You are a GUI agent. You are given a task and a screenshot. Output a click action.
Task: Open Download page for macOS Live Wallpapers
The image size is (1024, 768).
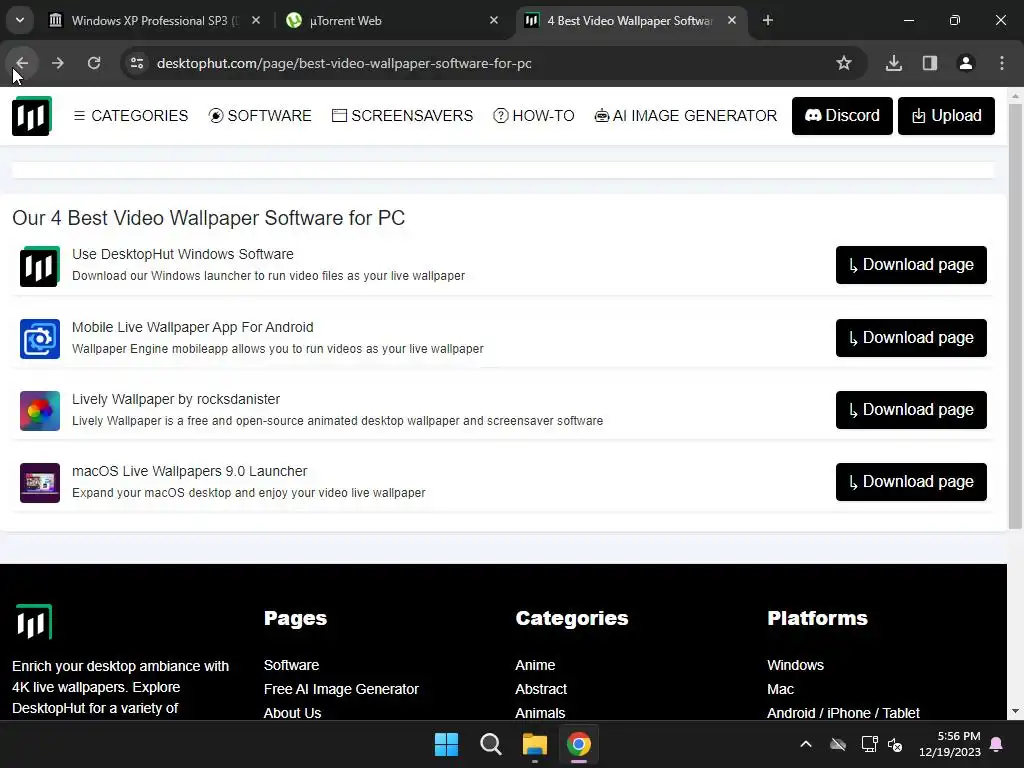point(911,481)
